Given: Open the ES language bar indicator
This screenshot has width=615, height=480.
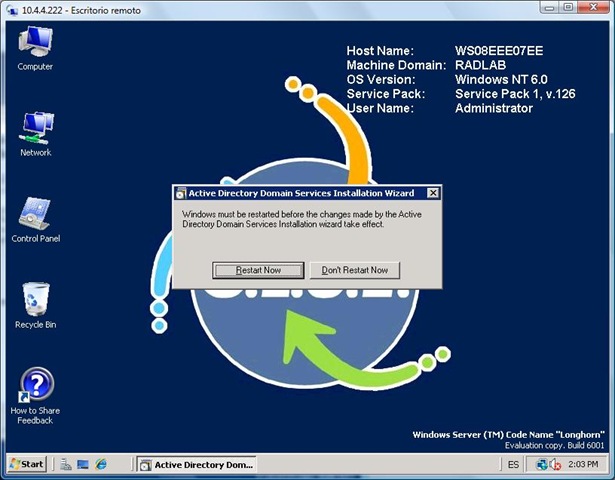Looking at the screenshot, I should (513, 465).
